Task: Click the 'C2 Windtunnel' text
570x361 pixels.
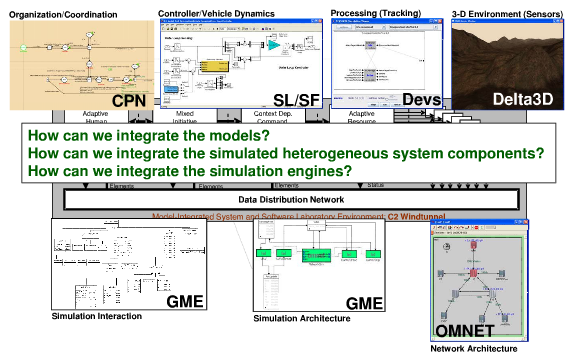Action: point(416,217)
